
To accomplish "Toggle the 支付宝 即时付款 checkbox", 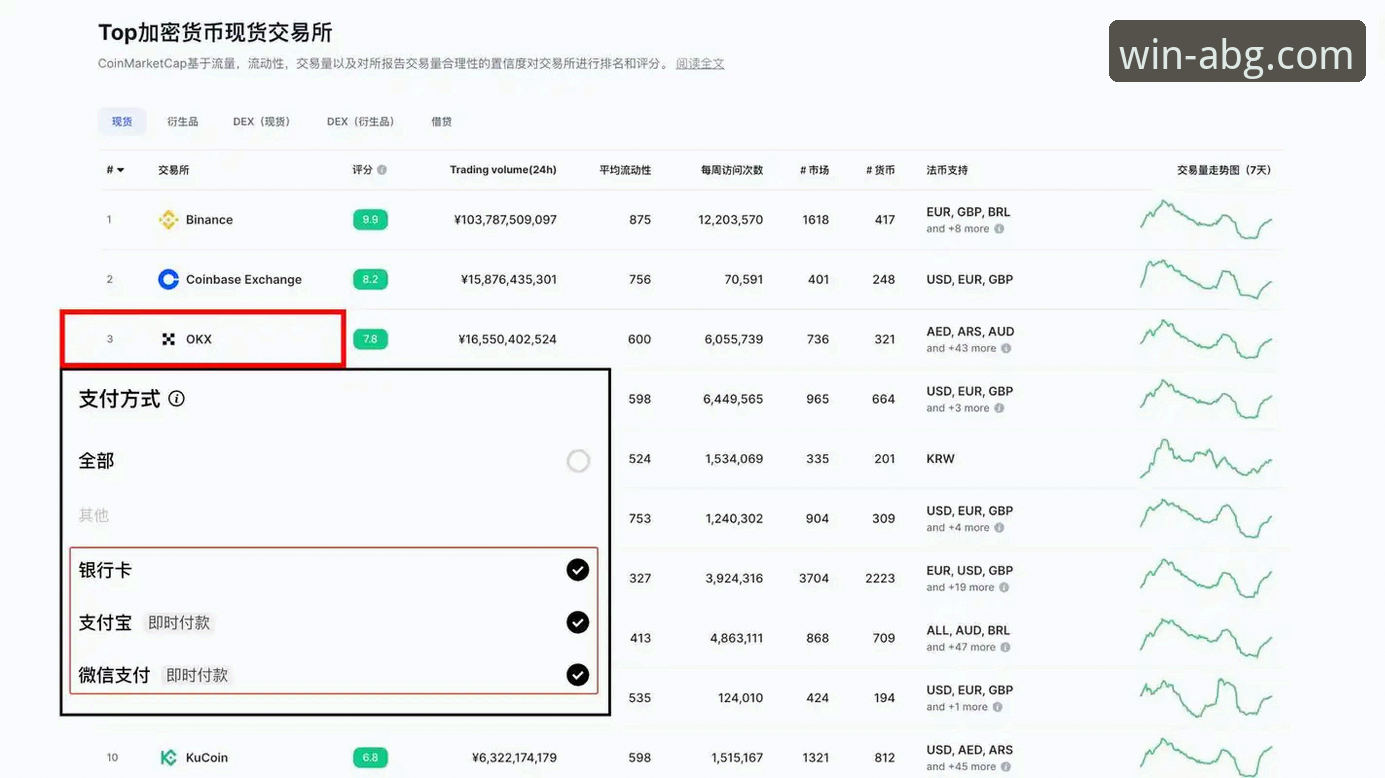I will 577,621.
